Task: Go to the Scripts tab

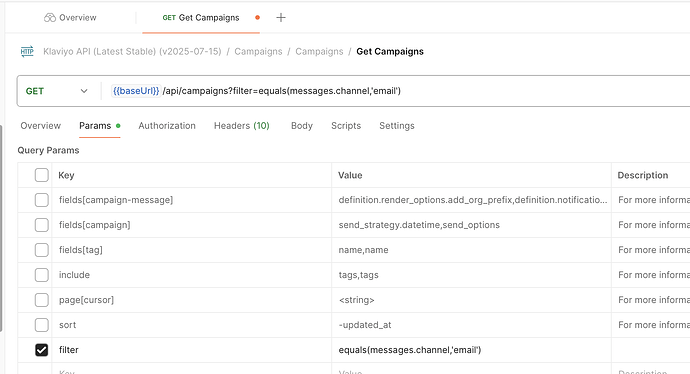Action: point(346,126)
